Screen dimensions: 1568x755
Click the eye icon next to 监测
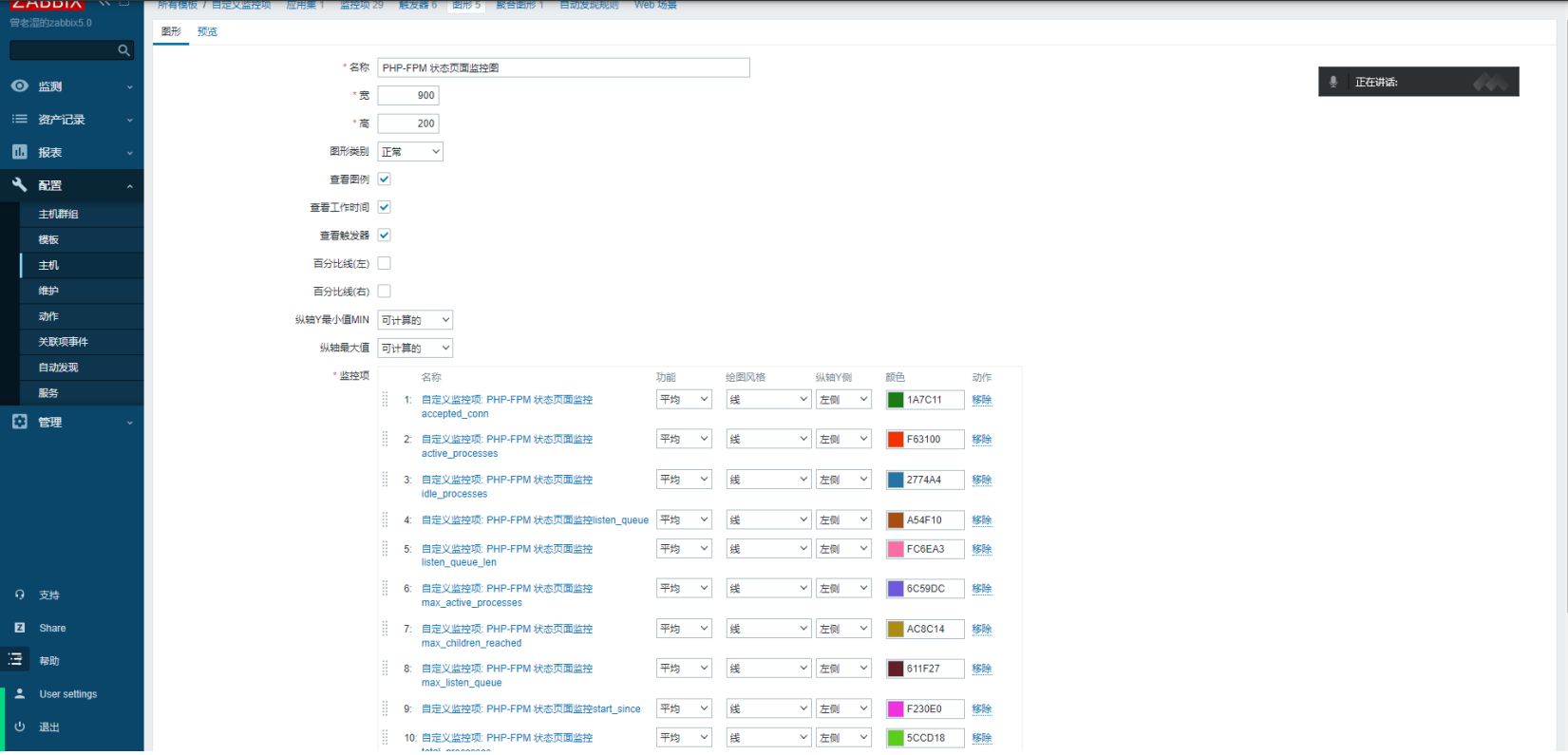[x=19, y=85]
